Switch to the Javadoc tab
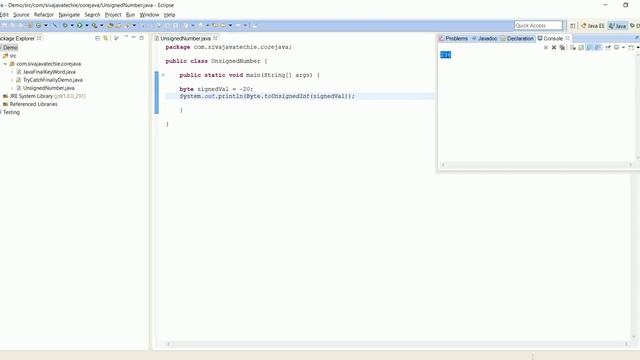 point(484,38)
